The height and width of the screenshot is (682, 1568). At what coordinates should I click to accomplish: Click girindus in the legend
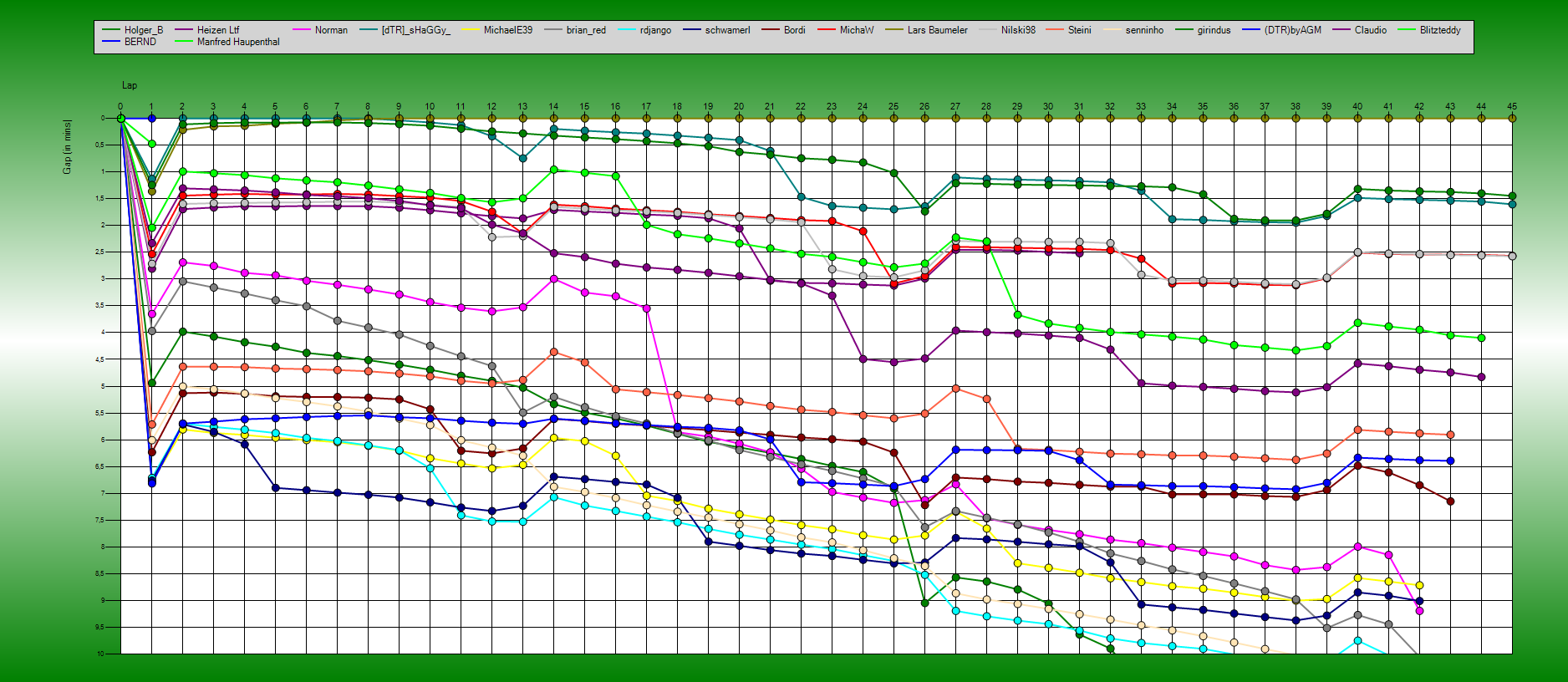pyautogui.click(x=1214, y=30)
